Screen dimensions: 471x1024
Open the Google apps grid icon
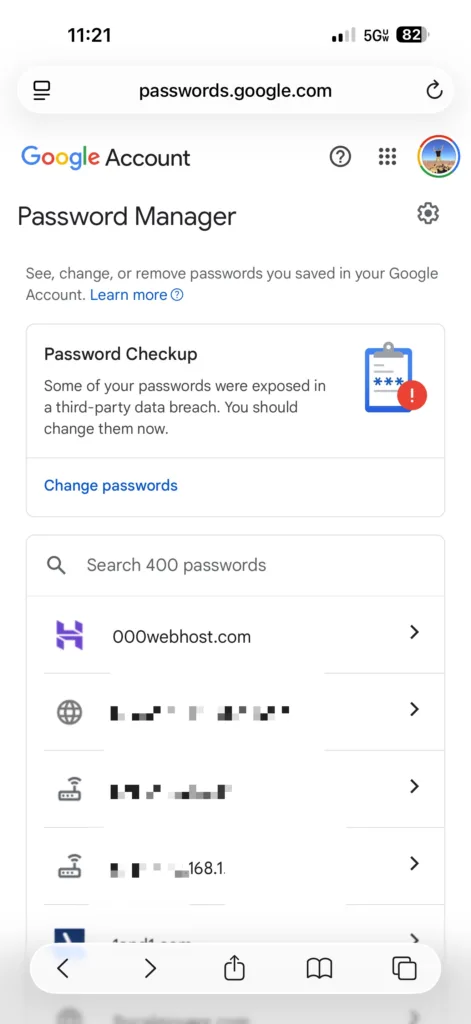(x=387, y=157)
